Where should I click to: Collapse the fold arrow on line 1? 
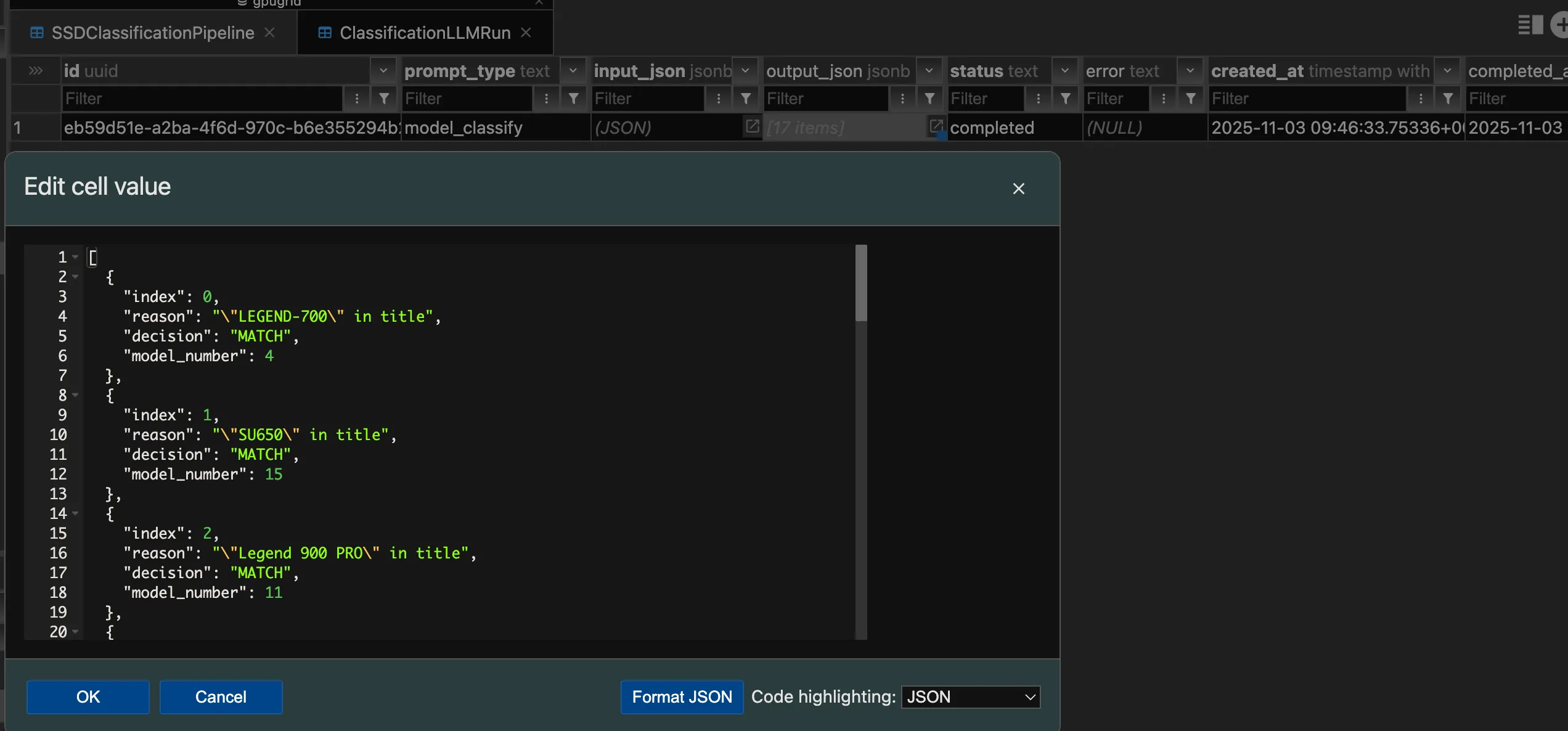point(75,257)
